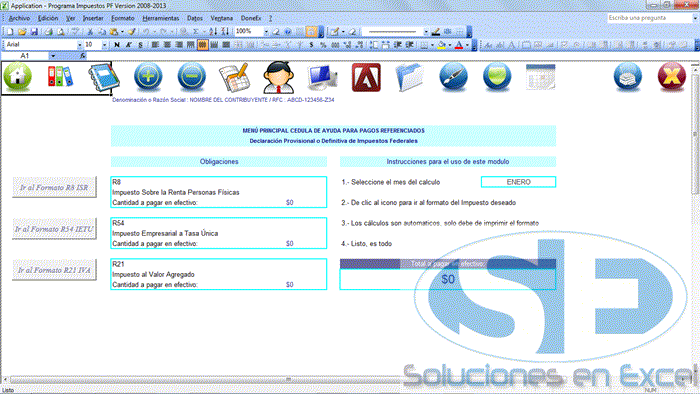Open the font size 10 dropdown
The image size is (700, 394).
[x=104, y=45]
